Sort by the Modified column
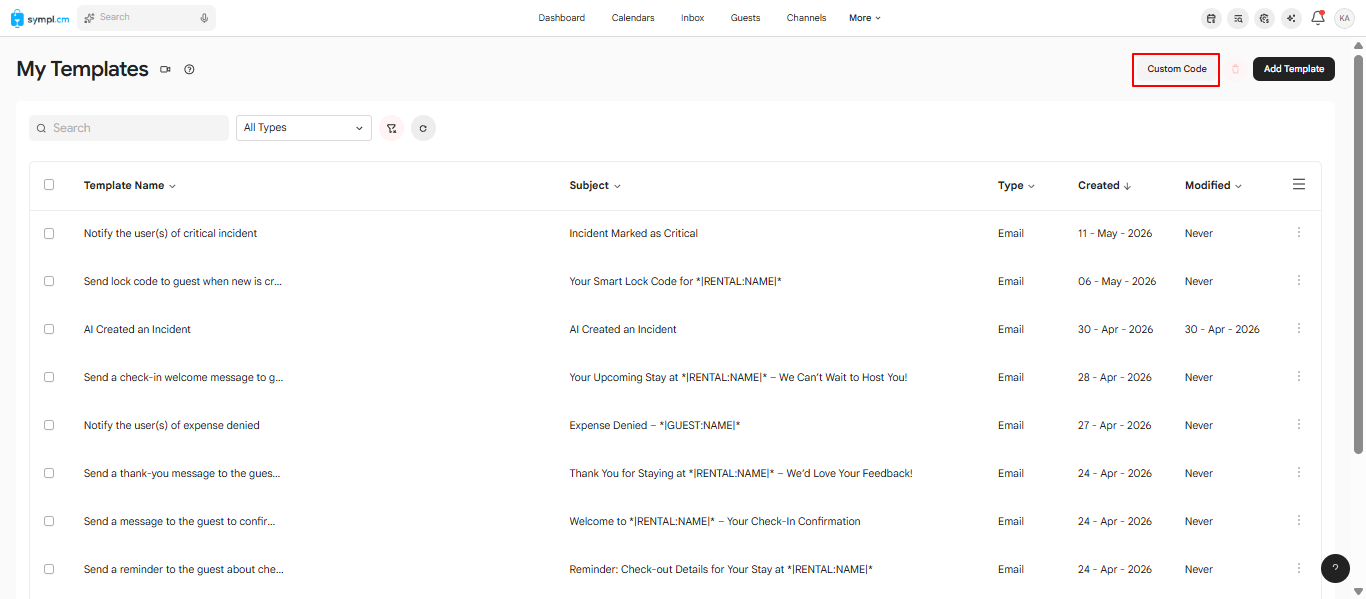 (x=1213, y=185)
